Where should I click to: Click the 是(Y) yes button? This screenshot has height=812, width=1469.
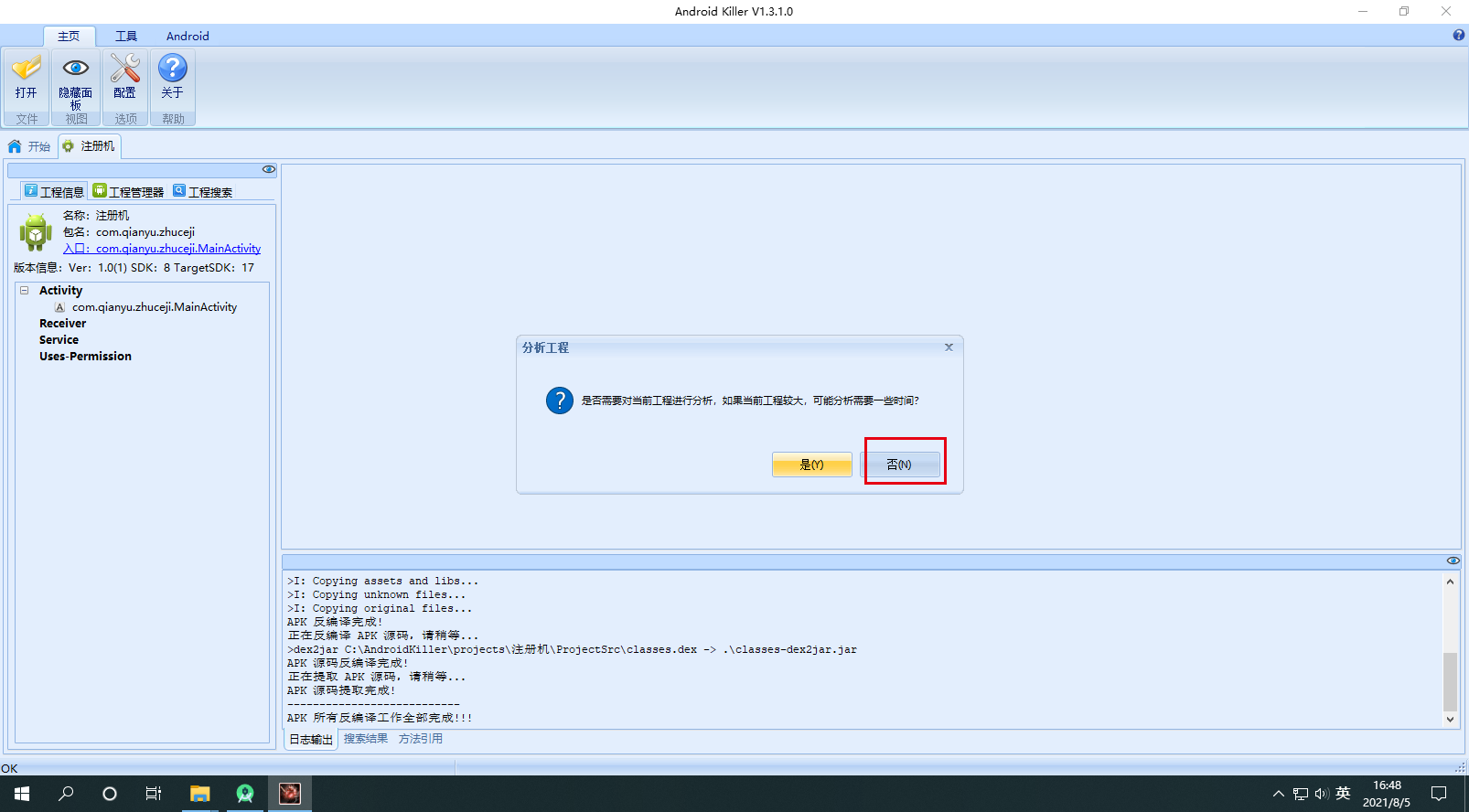point(812,465)
